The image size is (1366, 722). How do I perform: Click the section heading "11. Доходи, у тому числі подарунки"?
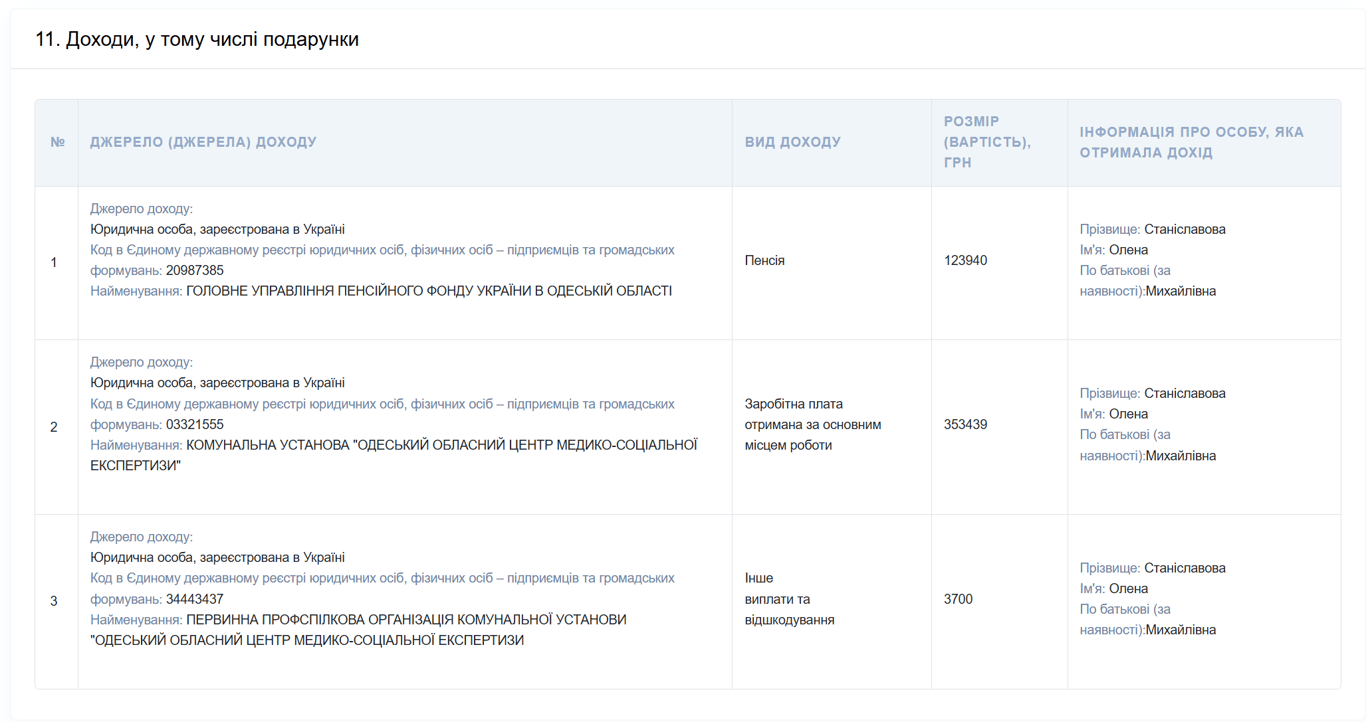pos(197,39)
